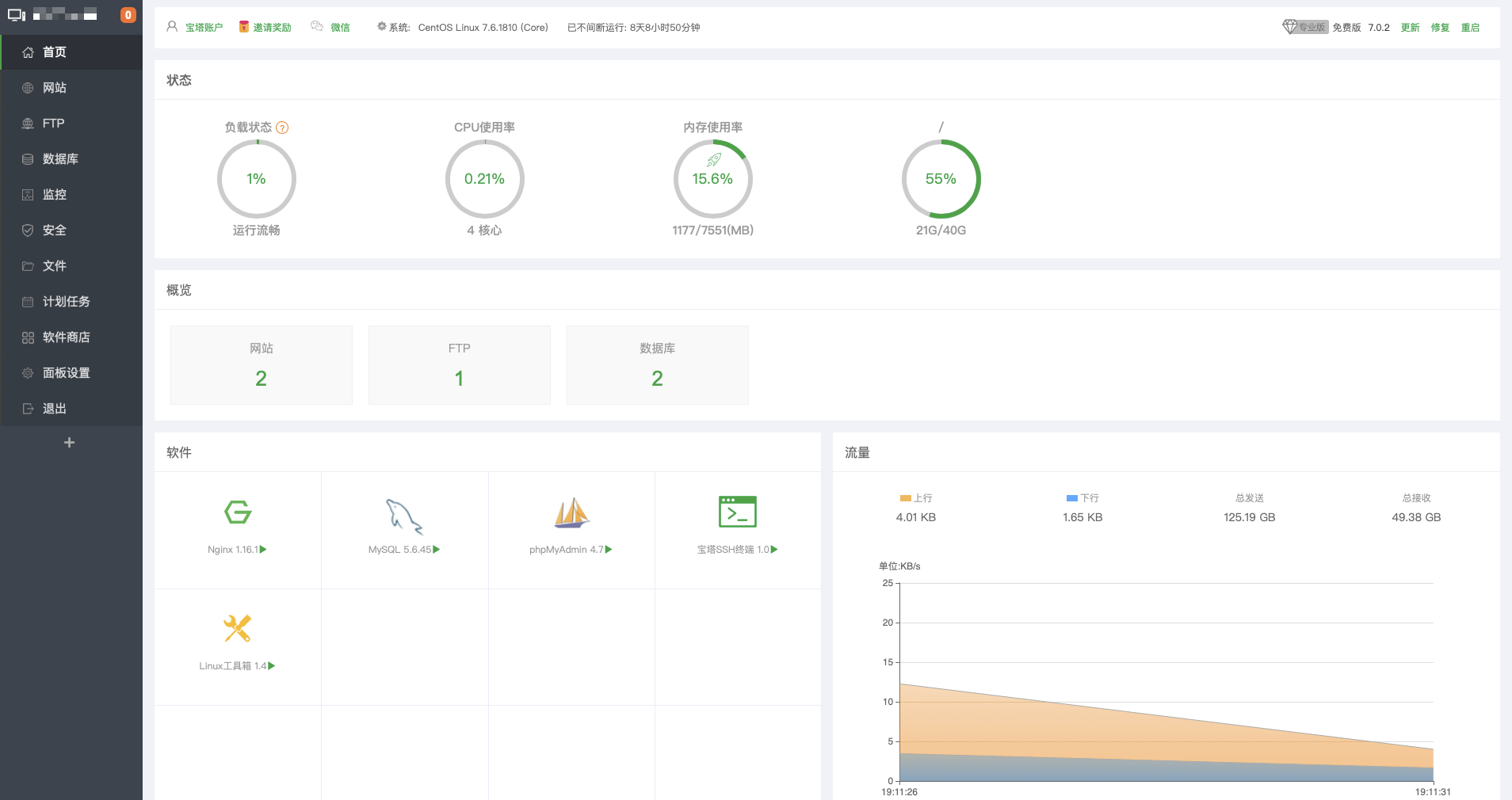Click the gear icon beside 面板设置
The width and height of the screenshot is (1512, 800).
(x=28, y=373)
